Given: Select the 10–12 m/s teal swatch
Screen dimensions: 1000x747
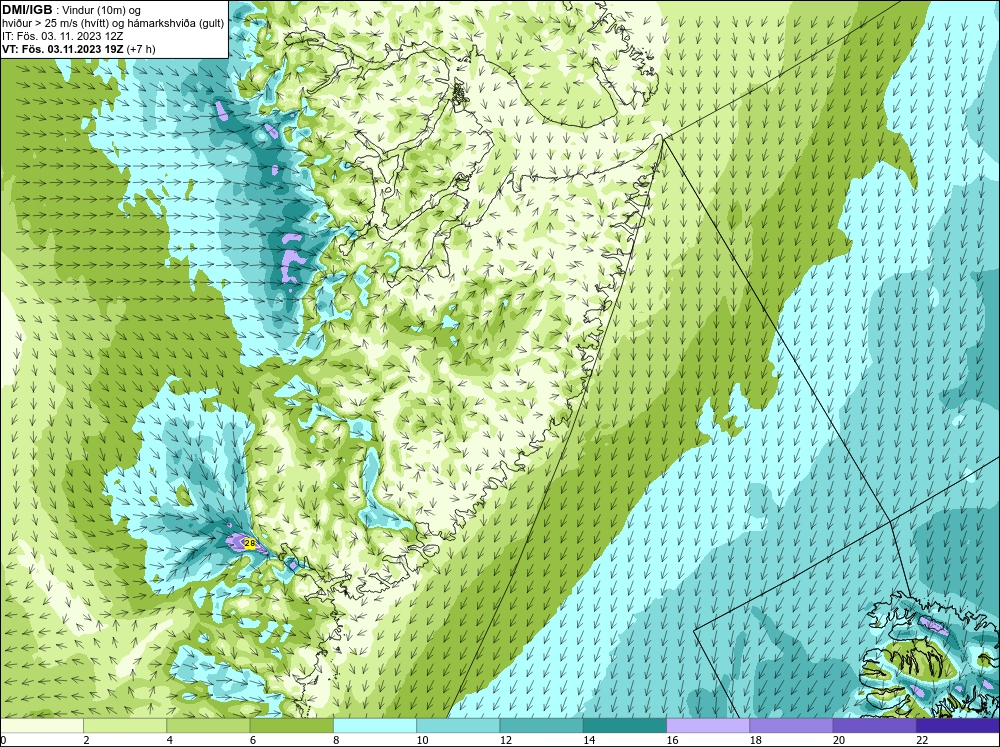Looking at the screenshot, I should click(x=458, y=725).
